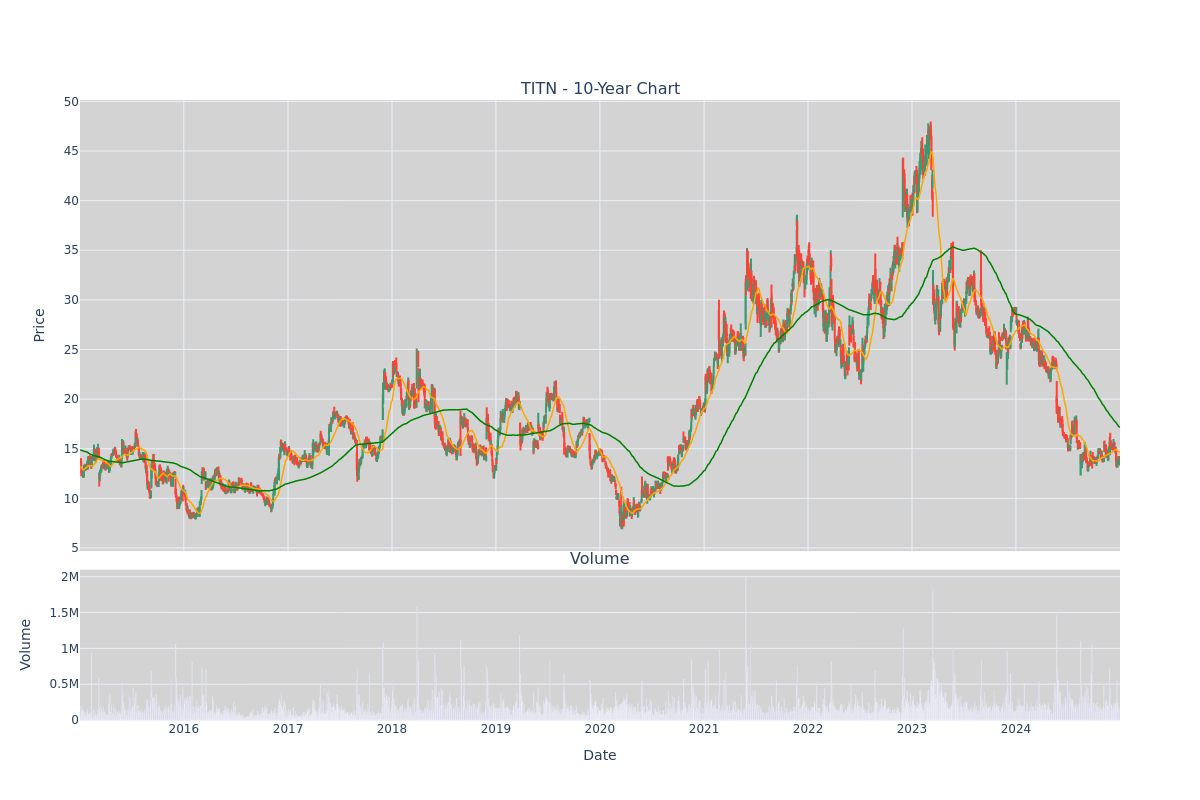Screen dimensions: 1200x800
Task: Click the 'Price' y-axis label
Action: tap(40, 325)
